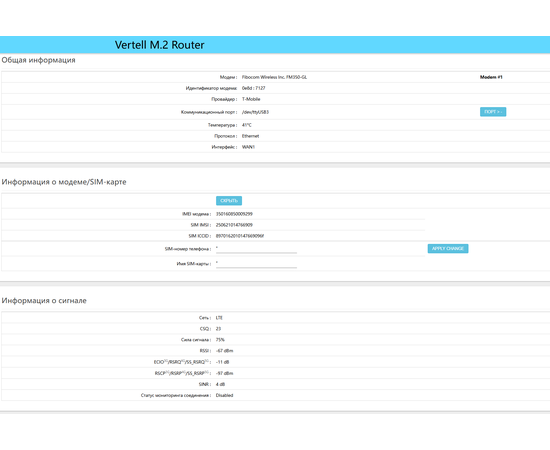Screen dimensions: 550x450
Task: Click the Vertell M.2 Router header title
Action: [160, 45]
